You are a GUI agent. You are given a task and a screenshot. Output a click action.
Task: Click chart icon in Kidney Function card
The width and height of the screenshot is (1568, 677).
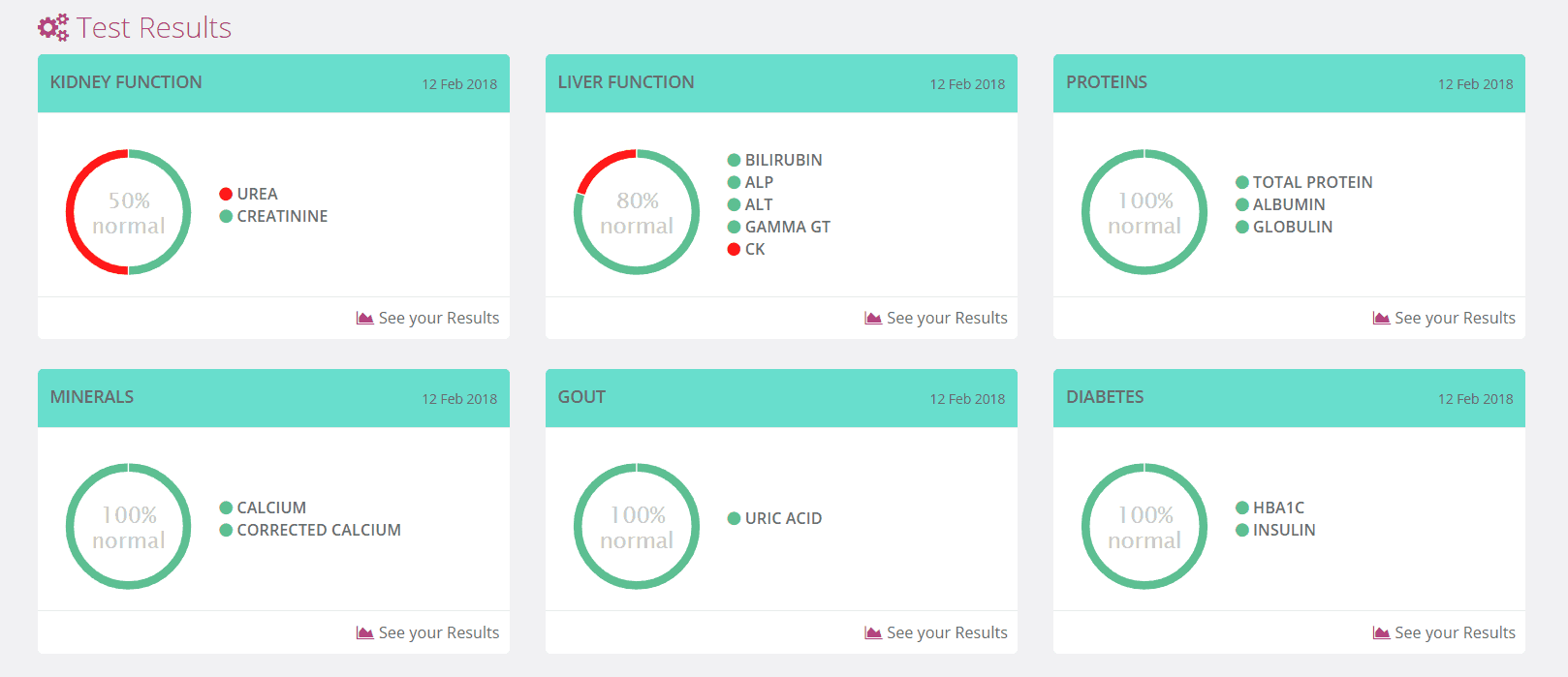(x=364, y=319)
